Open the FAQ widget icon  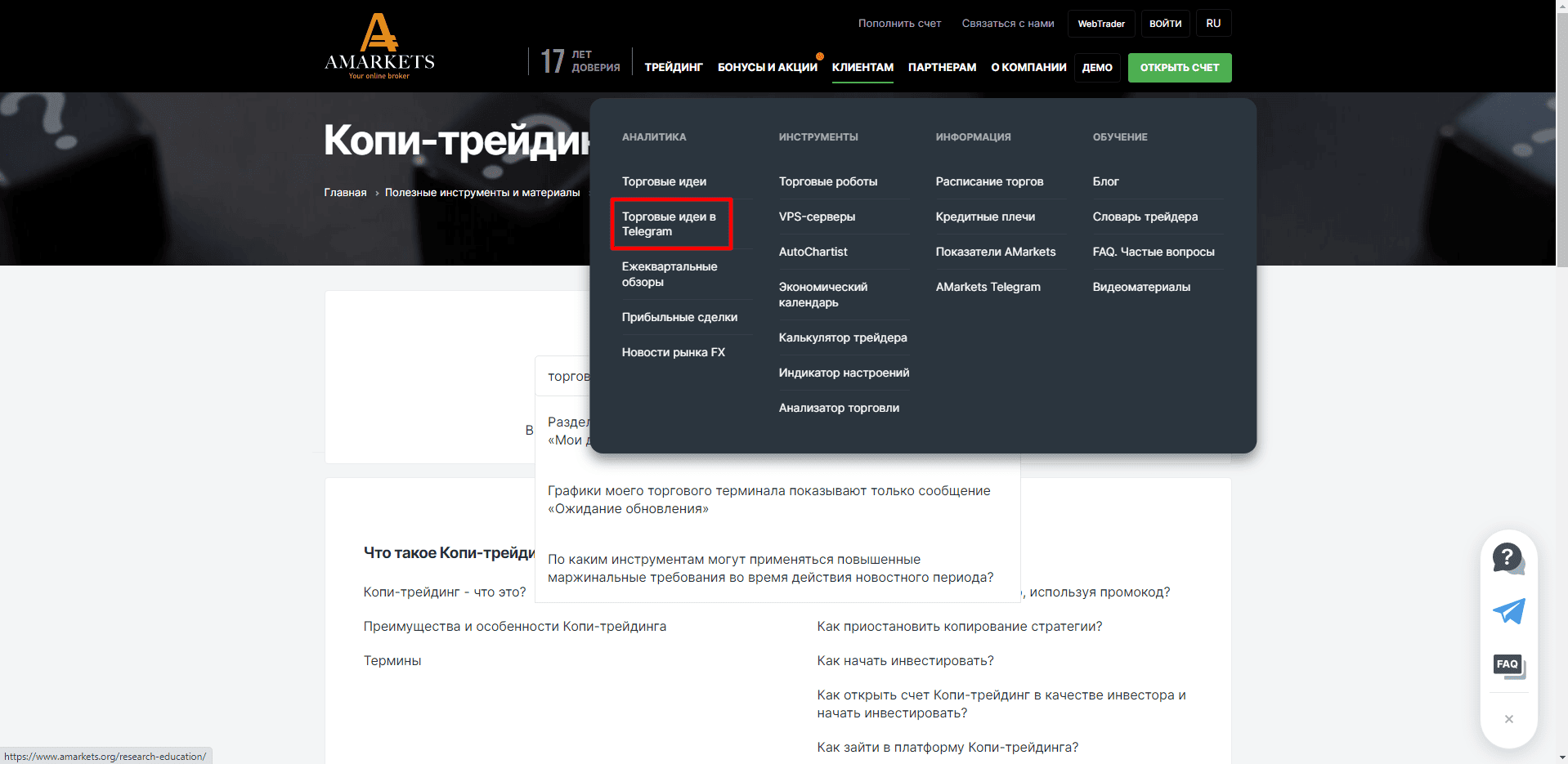pos(1508,665)
